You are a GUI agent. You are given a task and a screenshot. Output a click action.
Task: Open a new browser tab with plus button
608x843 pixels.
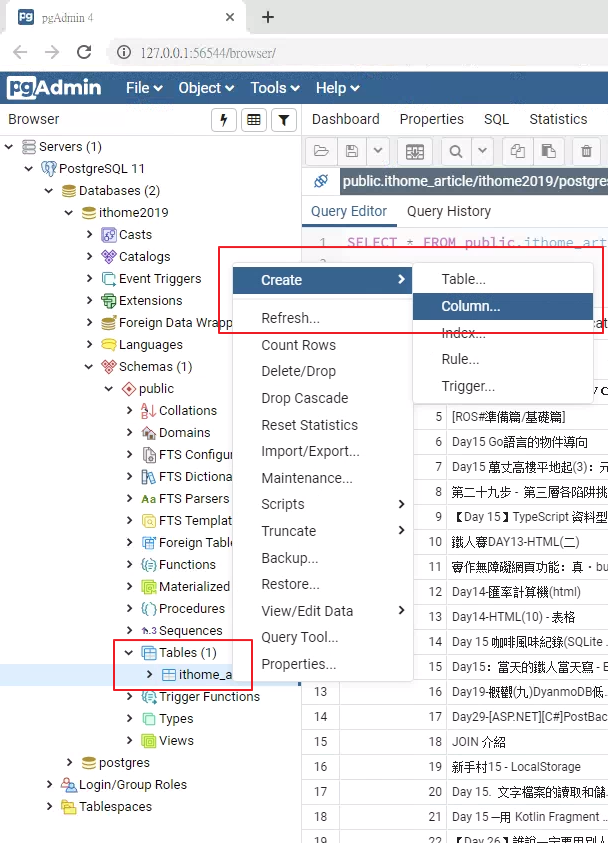(267, 17)
